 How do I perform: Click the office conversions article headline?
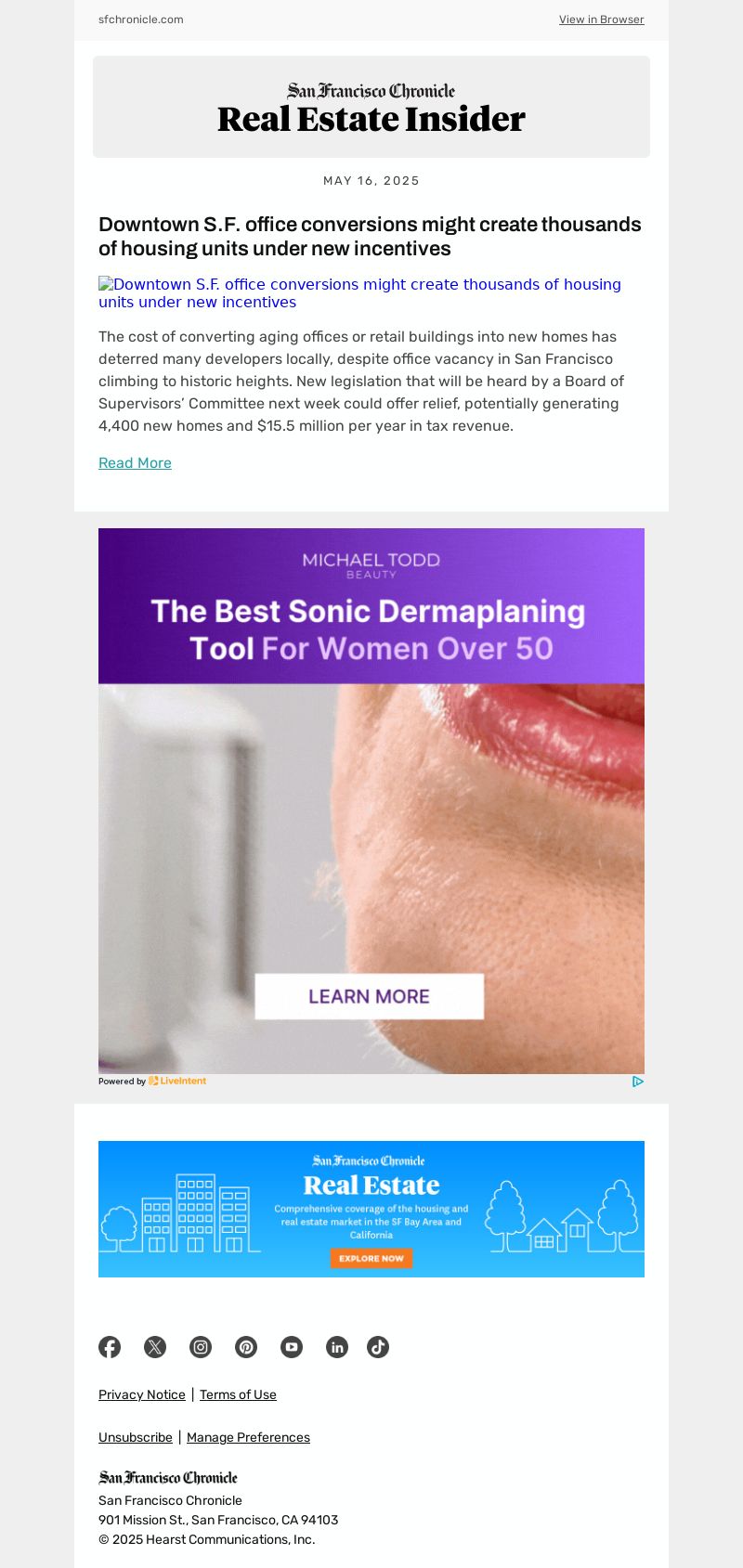[370, 237]
